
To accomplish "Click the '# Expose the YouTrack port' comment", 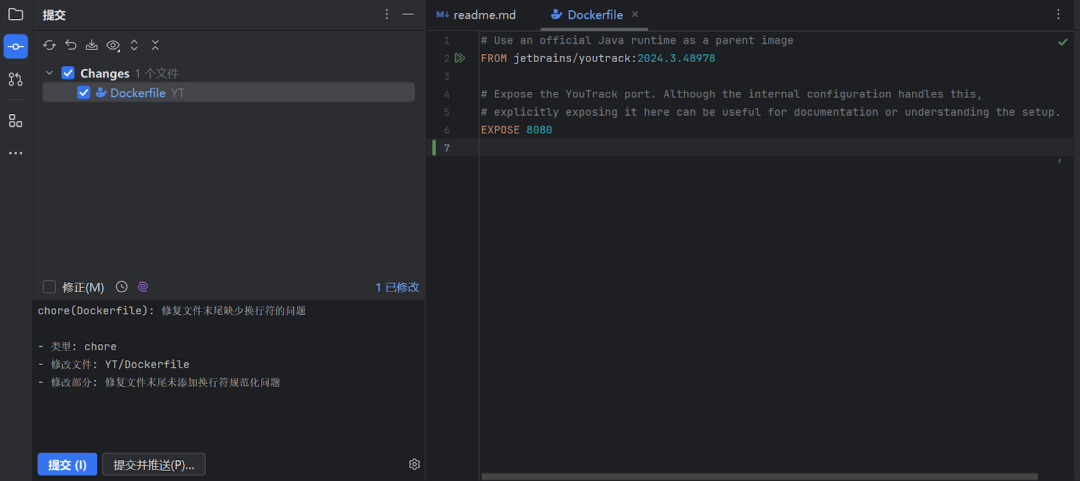I will coord(731,94).
